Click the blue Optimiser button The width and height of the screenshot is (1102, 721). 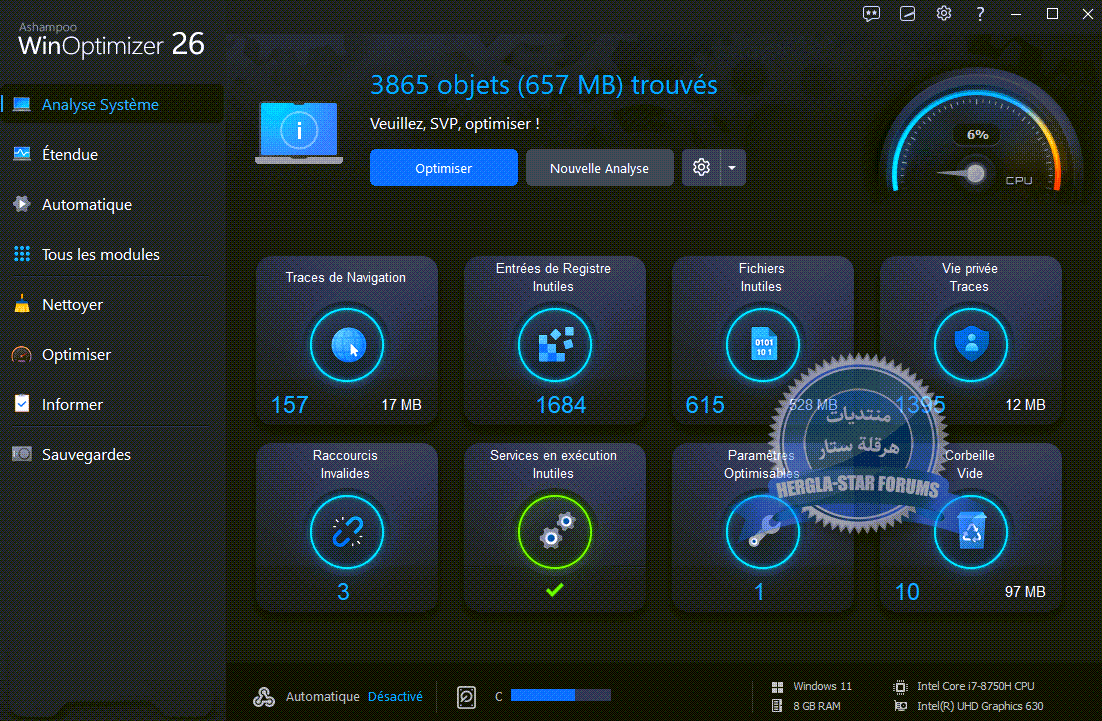443,168
